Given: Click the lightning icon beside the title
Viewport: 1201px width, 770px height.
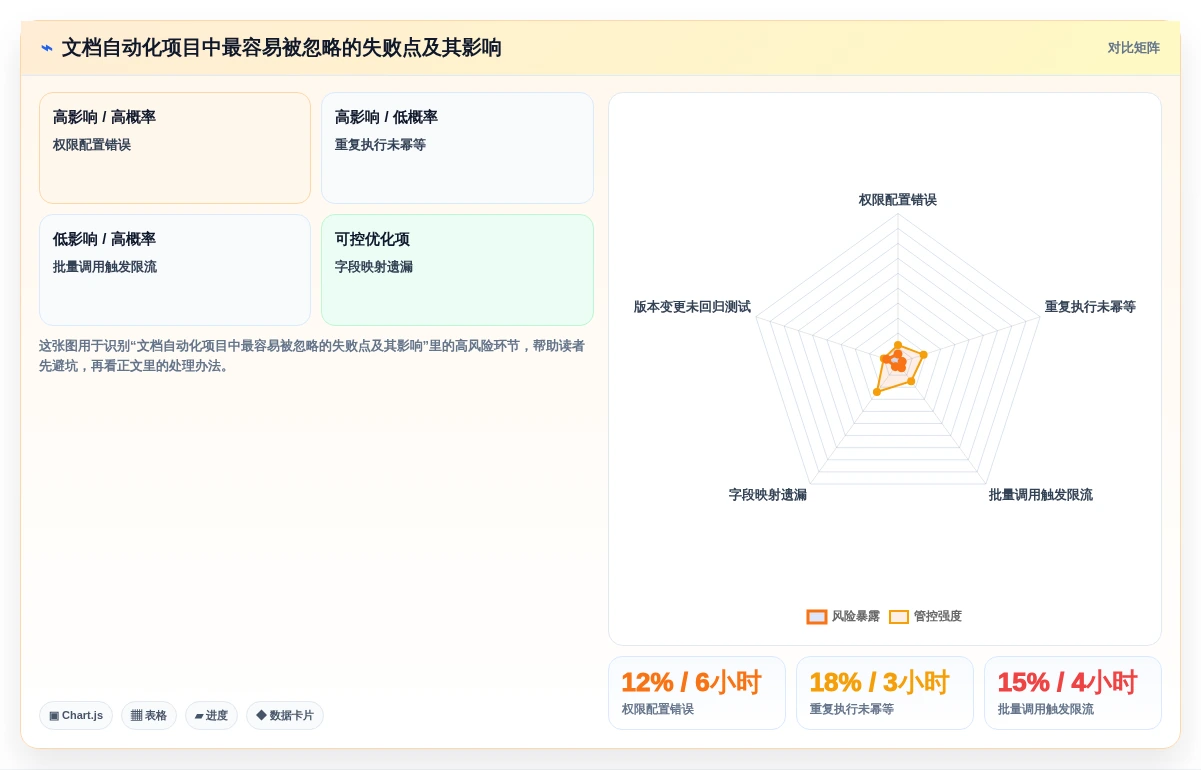Looking at the screenshot, I should point(47,48).
